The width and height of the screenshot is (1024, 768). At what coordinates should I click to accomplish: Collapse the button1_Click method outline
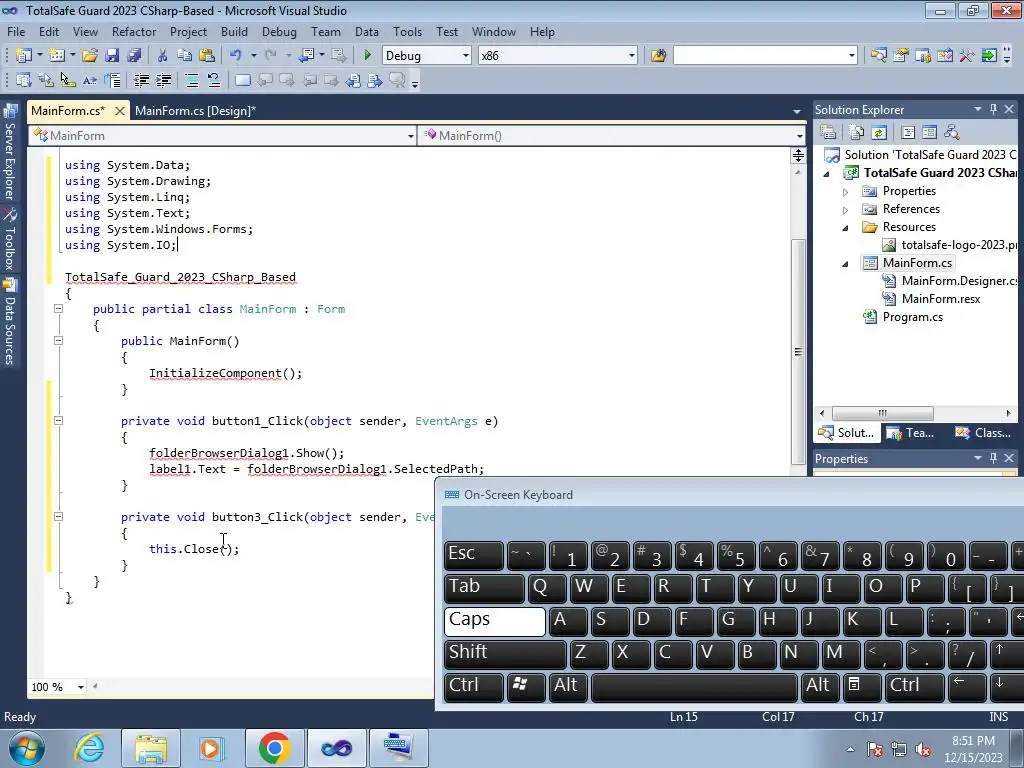[x=58, y=421]
